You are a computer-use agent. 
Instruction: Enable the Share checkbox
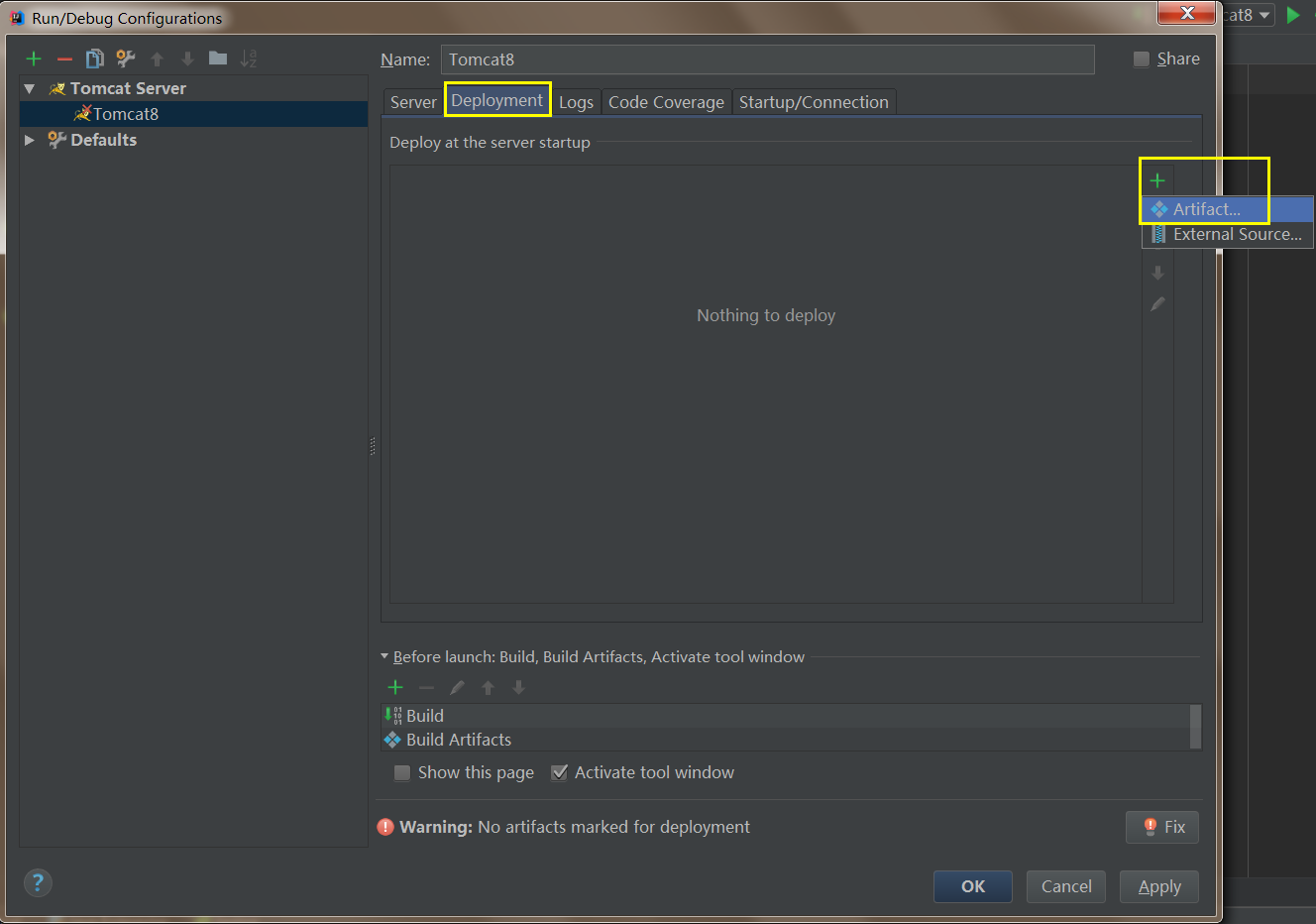[x=1141, y=58]
